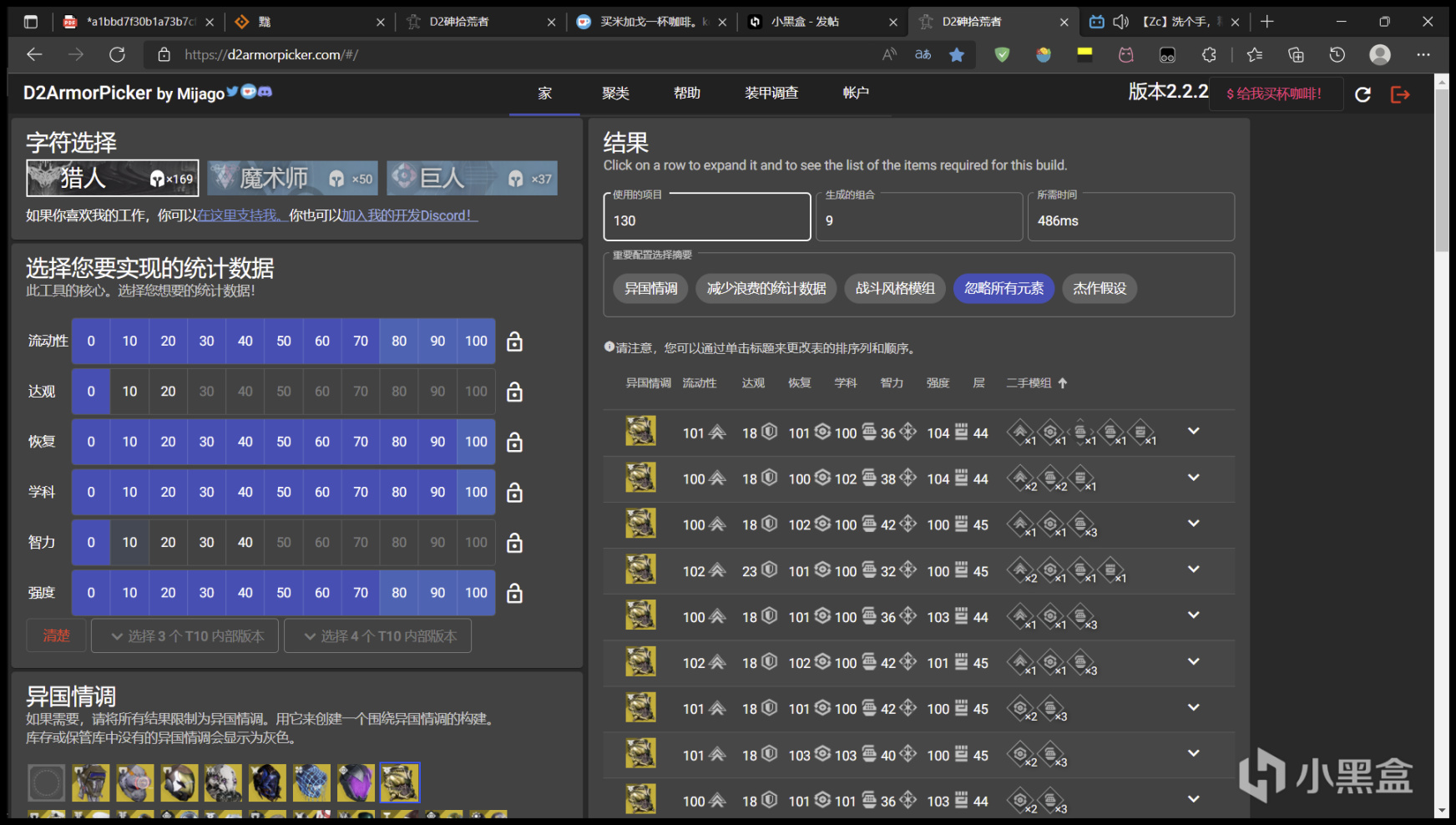Expand the sixth result row chevron
1456x825 pixels.
tap(1194, 661)
